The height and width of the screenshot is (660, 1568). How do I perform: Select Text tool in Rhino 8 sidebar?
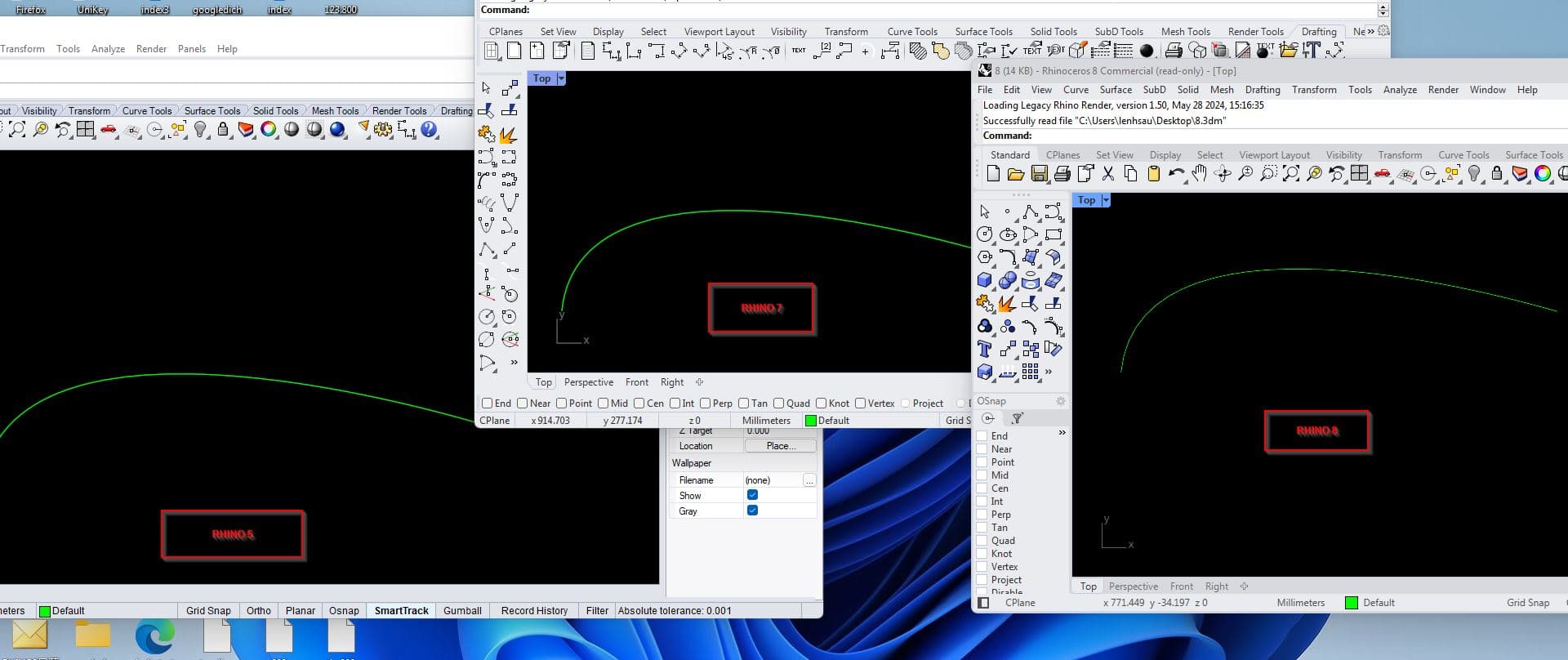click(985, 350)
